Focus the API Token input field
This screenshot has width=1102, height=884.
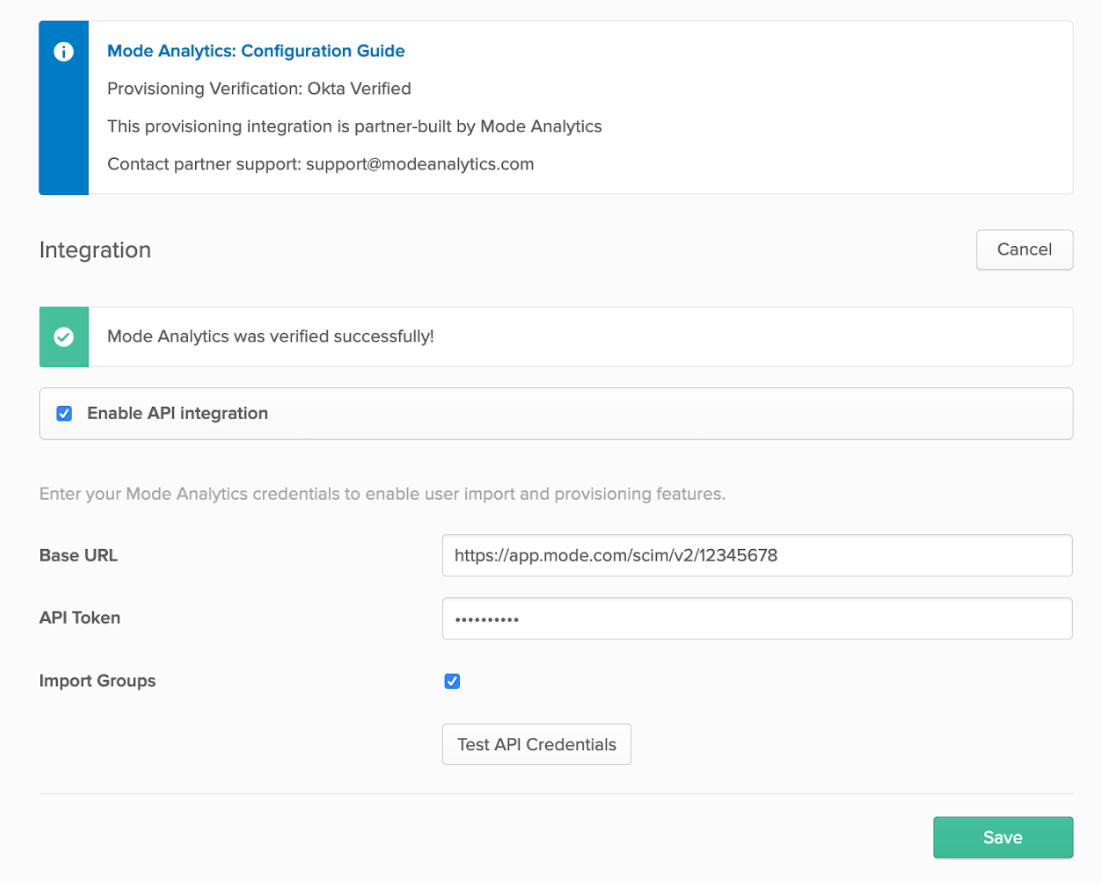coord(757,618)
